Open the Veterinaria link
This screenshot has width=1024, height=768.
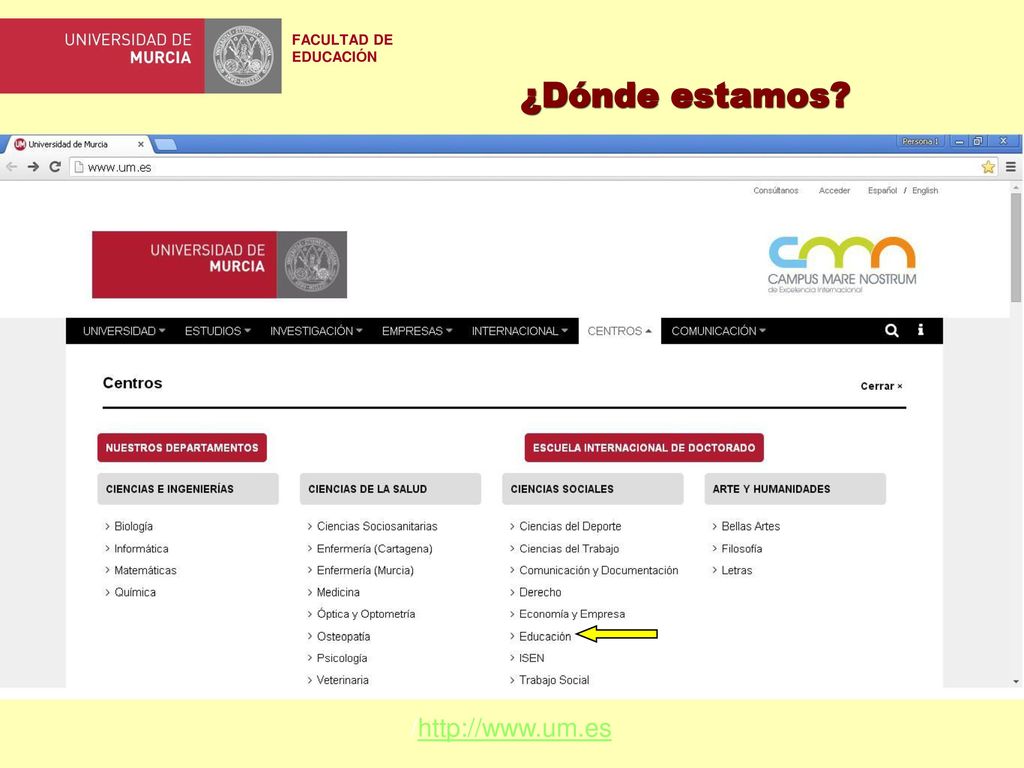342,680
